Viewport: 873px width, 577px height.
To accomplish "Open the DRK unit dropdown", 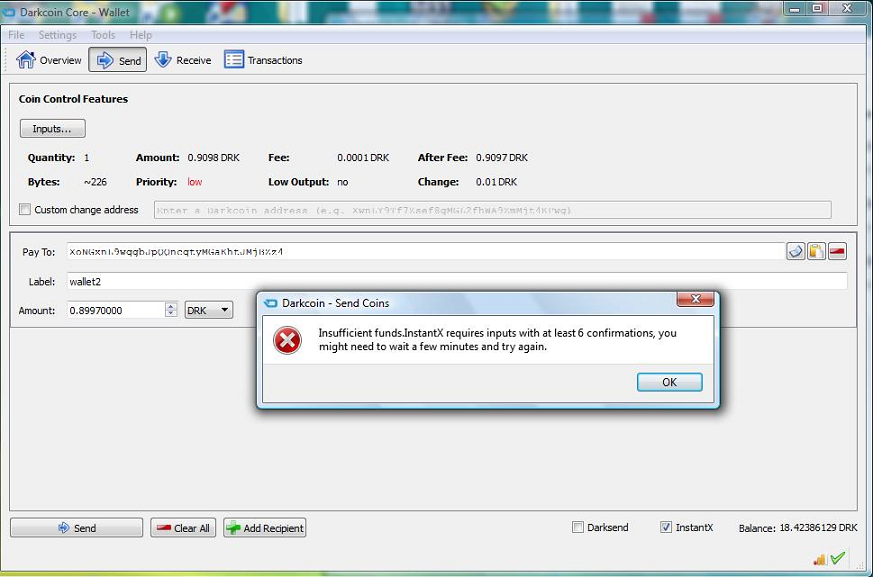I will pyautogui.click(x=209, y=310).
